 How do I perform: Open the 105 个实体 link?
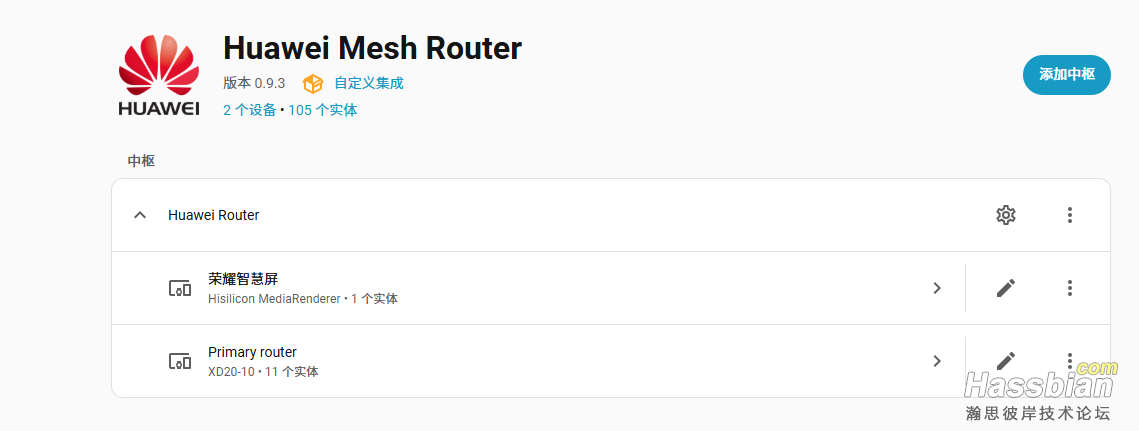tap(323, 110)
